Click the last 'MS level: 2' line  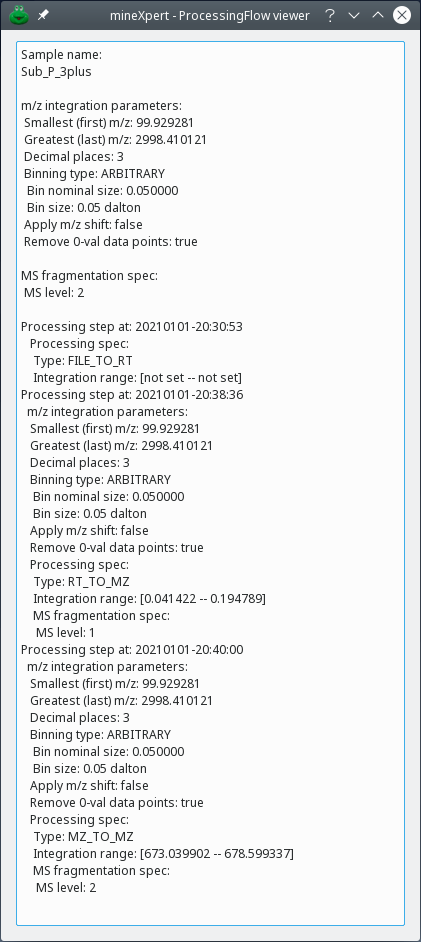point(66,887)
